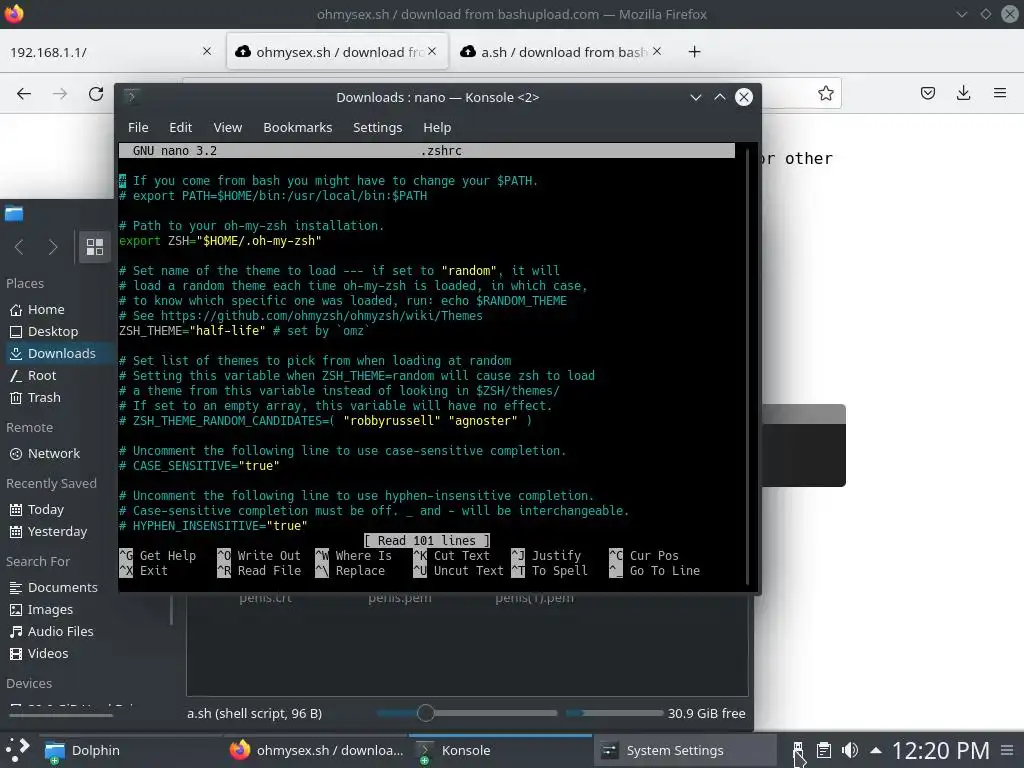Screen dimensions: 1024x768
Task: Go forward in Dolphin file manager
Action: click(53, 247)
